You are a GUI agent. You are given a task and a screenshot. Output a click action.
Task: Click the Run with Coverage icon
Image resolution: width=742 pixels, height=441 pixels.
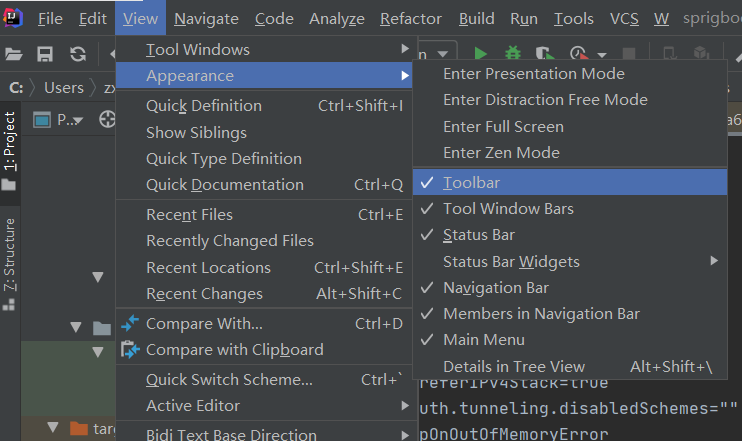tap(544, 54)
